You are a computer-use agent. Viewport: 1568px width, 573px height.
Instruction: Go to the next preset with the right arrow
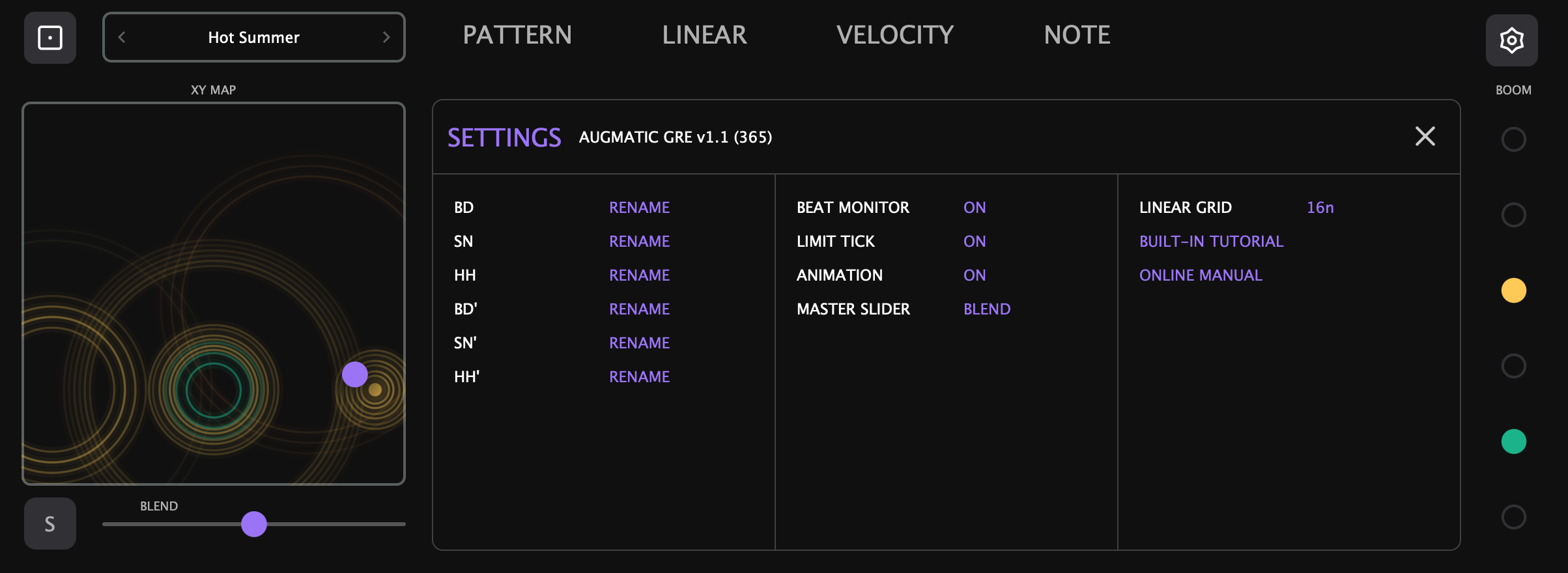(x=386, y=37)
